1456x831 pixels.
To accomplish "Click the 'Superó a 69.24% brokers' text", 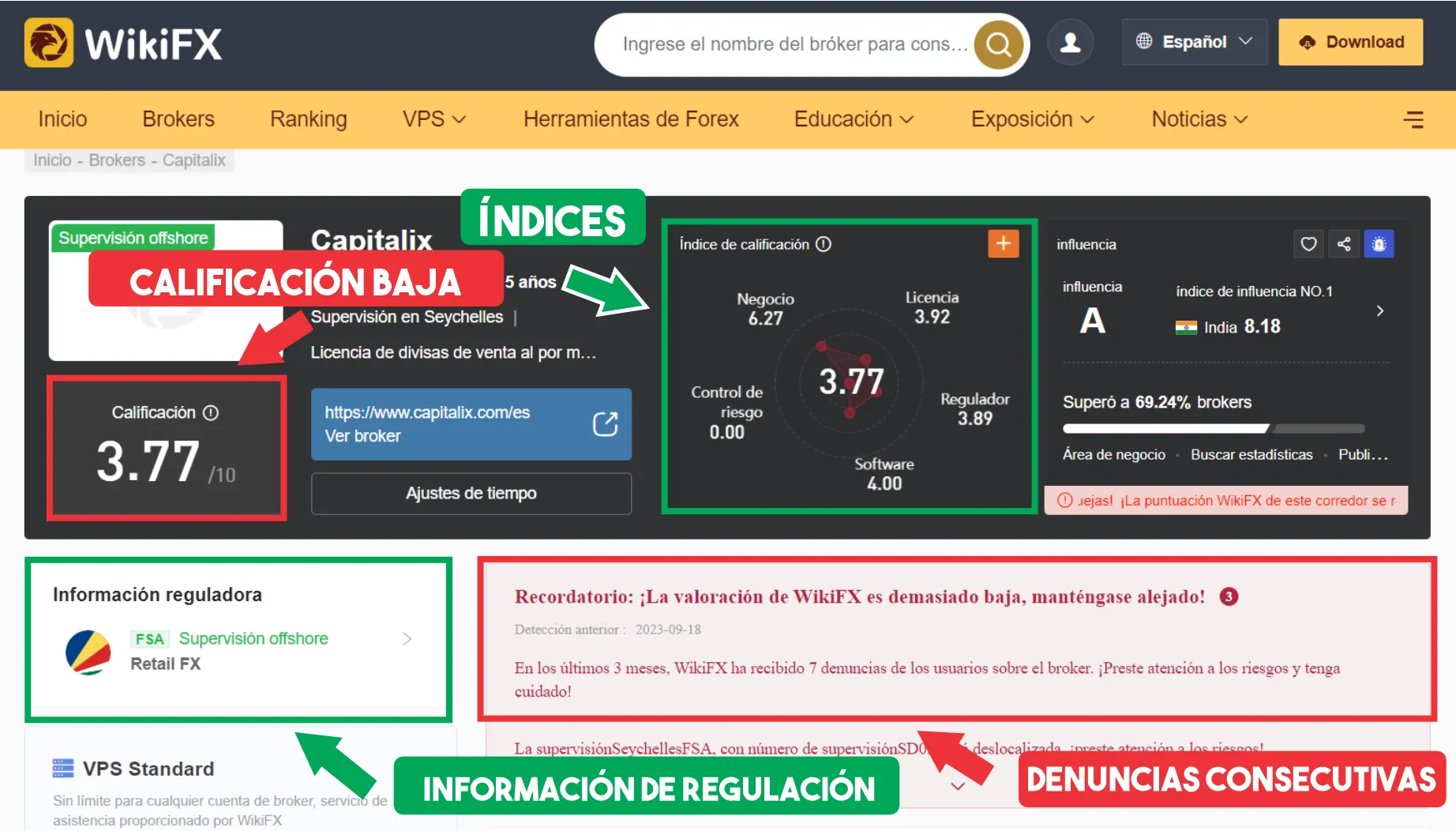I will (1157, 402).
